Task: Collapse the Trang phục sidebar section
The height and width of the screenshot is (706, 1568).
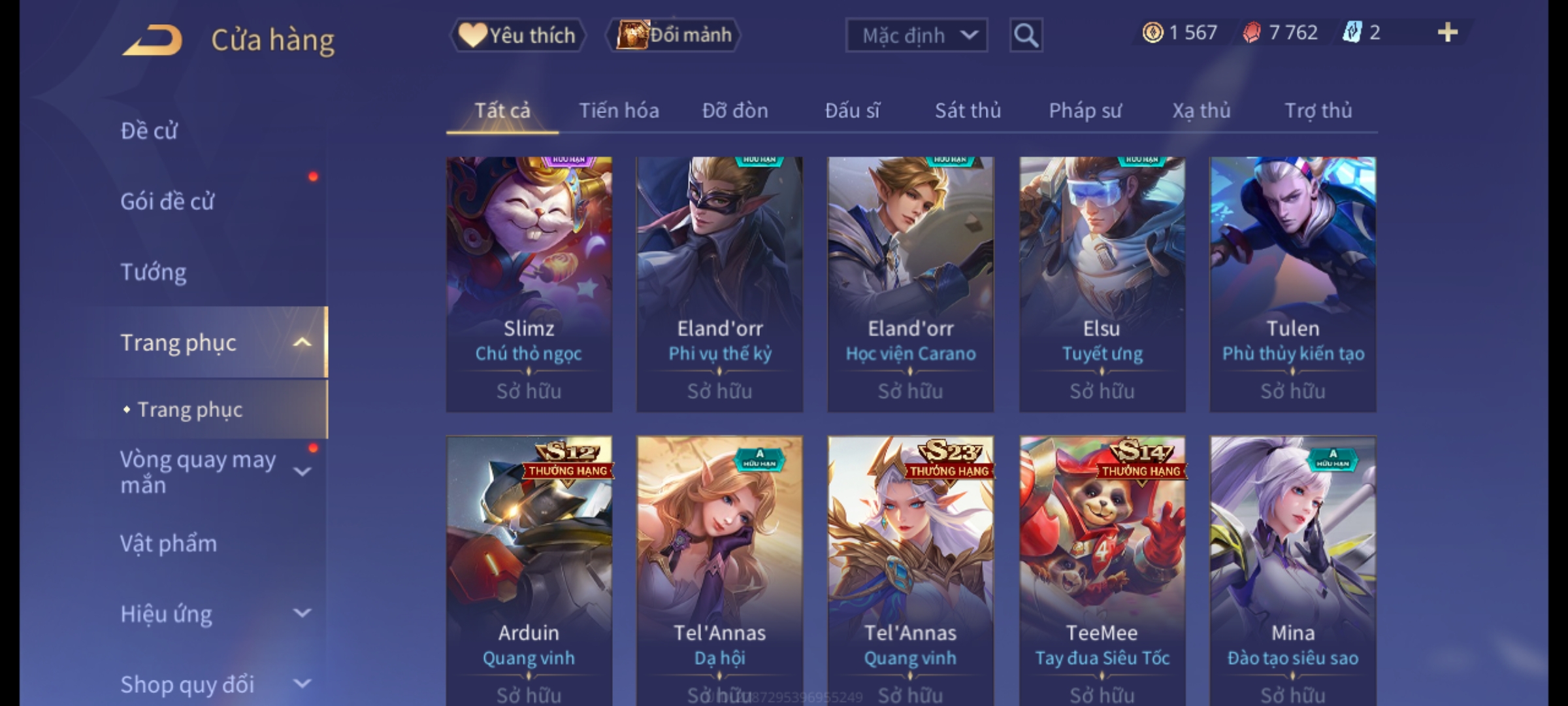Action: click(x=302, y=343)
